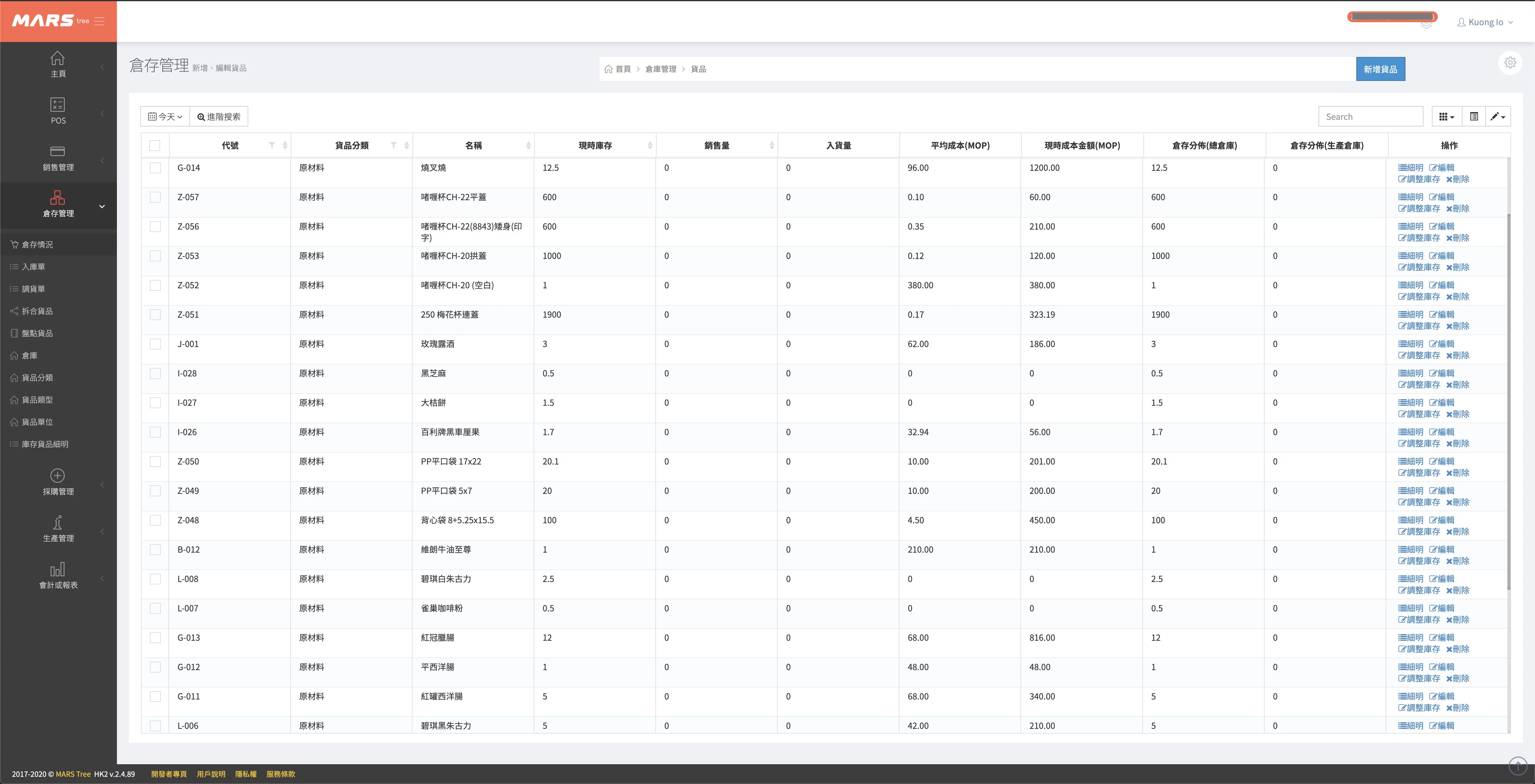The height and width of the screenshot is (784, 1535).
Task: Select 拆合貨品 in the sidebar submenu
Action: [58, 311]
